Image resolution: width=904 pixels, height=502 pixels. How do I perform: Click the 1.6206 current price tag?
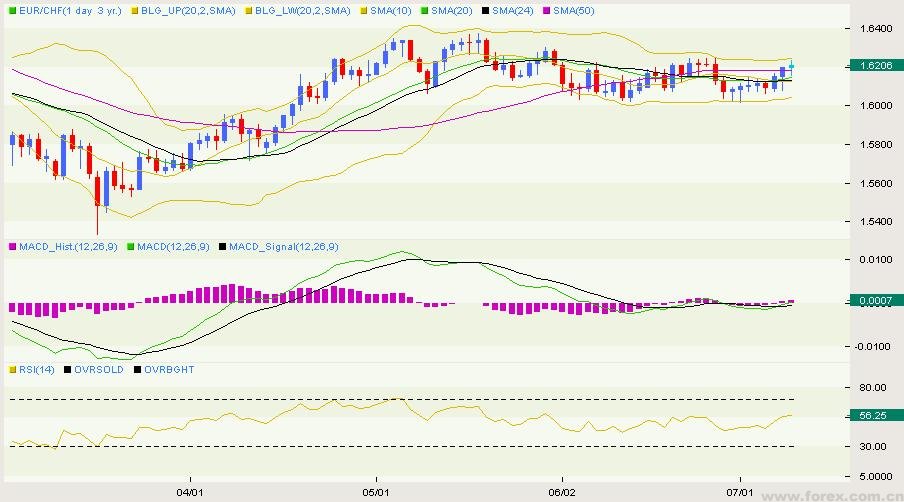[x=873, y=66]
